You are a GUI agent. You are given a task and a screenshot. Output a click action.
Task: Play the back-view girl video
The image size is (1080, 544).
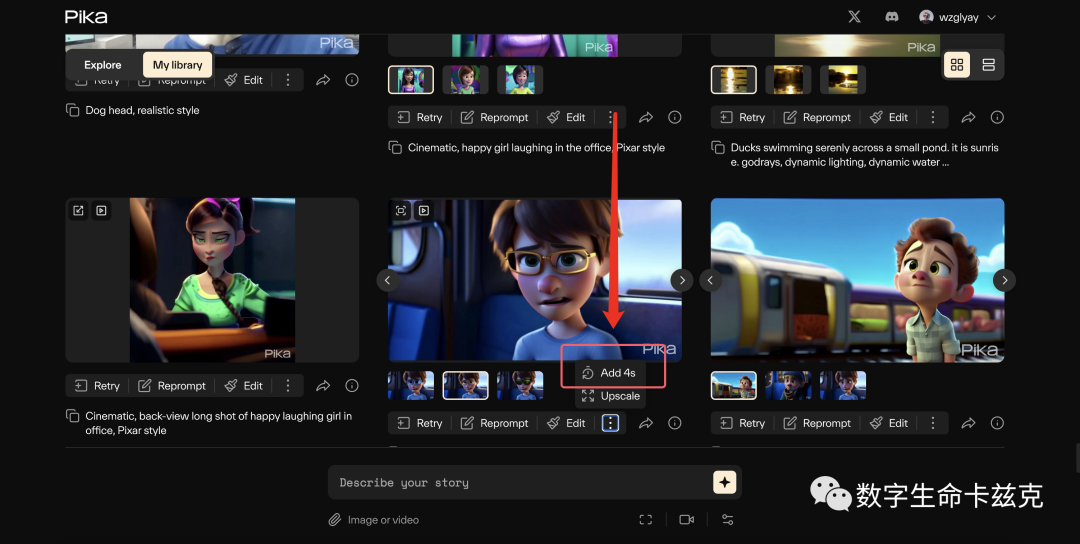coord(101,211)
